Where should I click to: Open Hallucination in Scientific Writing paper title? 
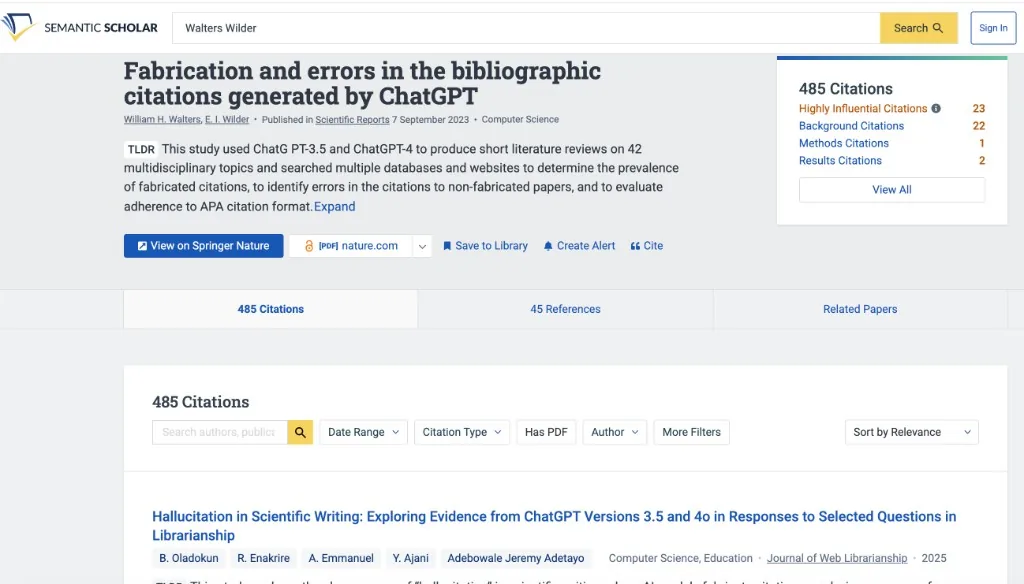(554, 526)
